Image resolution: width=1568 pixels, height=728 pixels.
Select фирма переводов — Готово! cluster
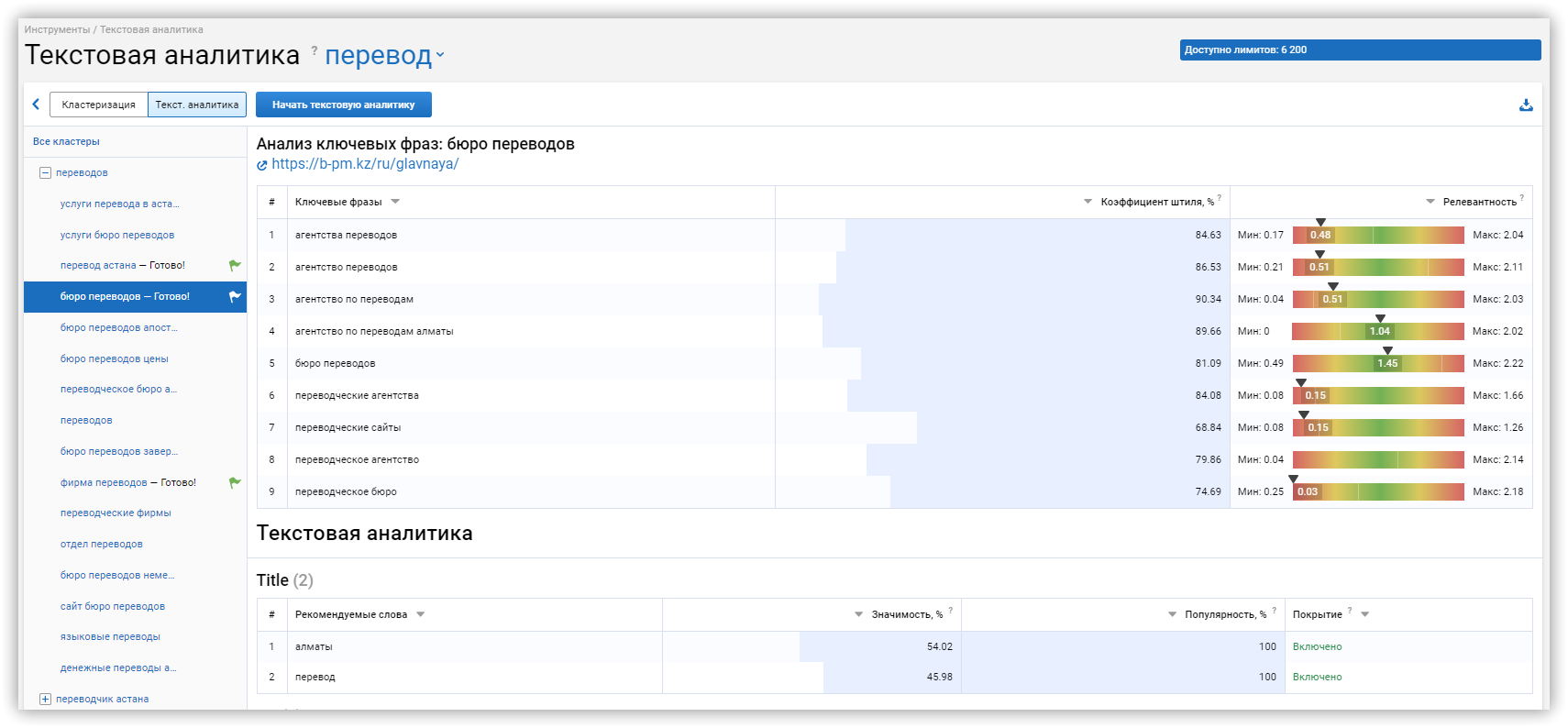[128, 482]
